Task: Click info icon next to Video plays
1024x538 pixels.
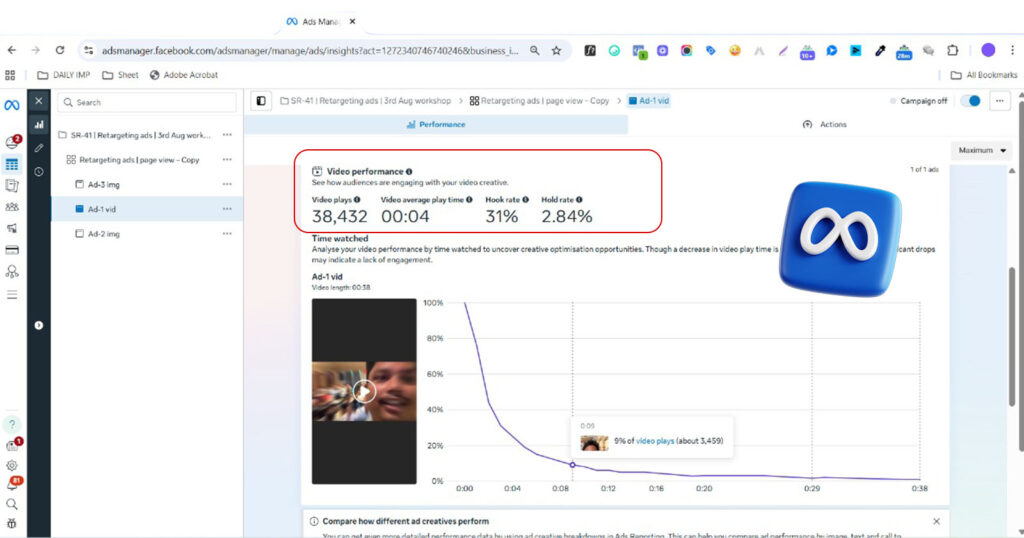Action: pyautogui.click(x=357, y=200)
